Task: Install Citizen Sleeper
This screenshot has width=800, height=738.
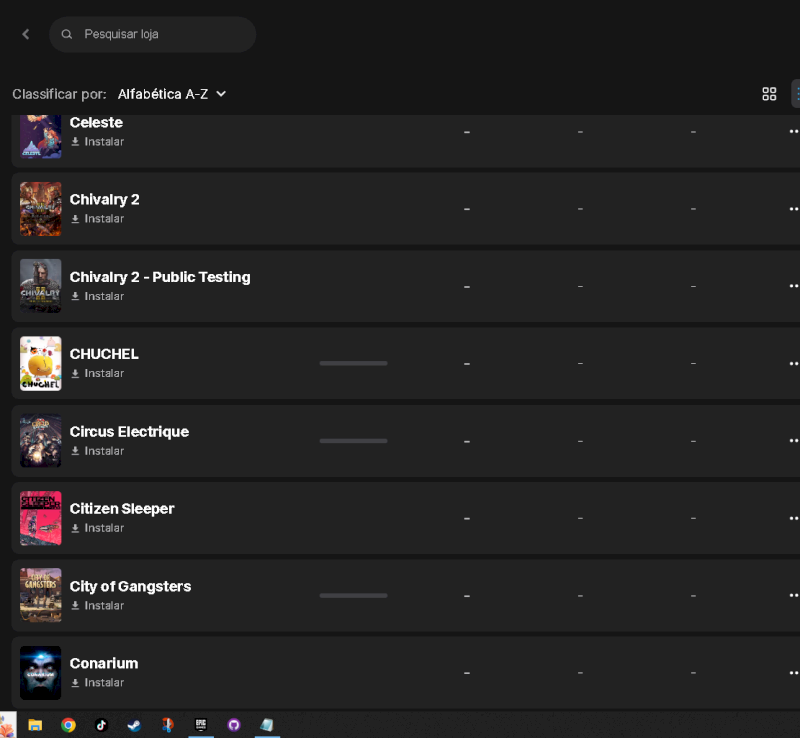Action: (x=97, y=528)
